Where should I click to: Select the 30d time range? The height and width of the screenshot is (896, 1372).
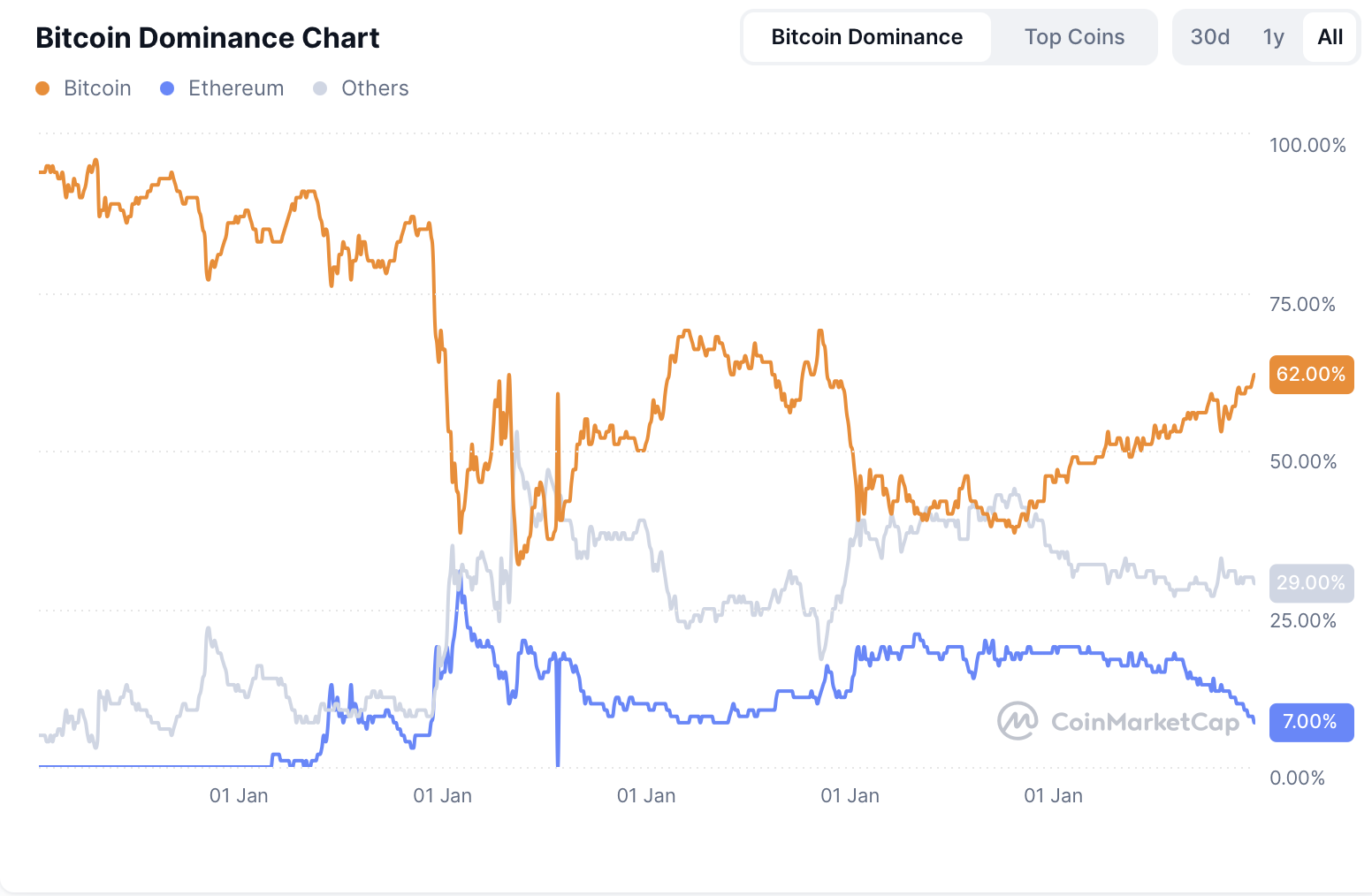coord(1208,37)
